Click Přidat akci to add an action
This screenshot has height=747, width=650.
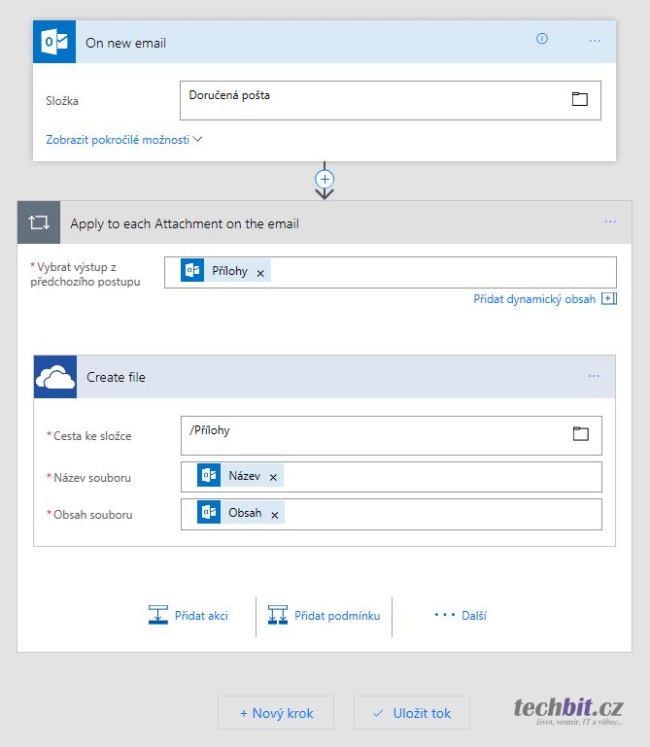(x=189, y=616)
